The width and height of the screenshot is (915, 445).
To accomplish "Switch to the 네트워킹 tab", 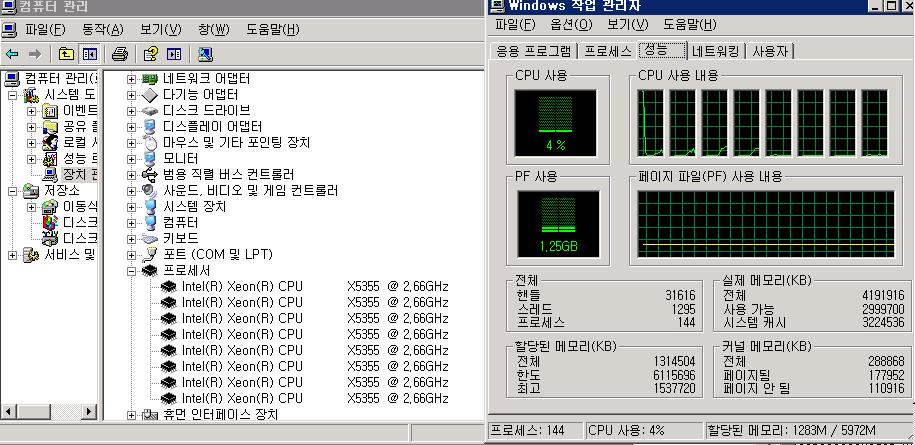I will point(715,51).
